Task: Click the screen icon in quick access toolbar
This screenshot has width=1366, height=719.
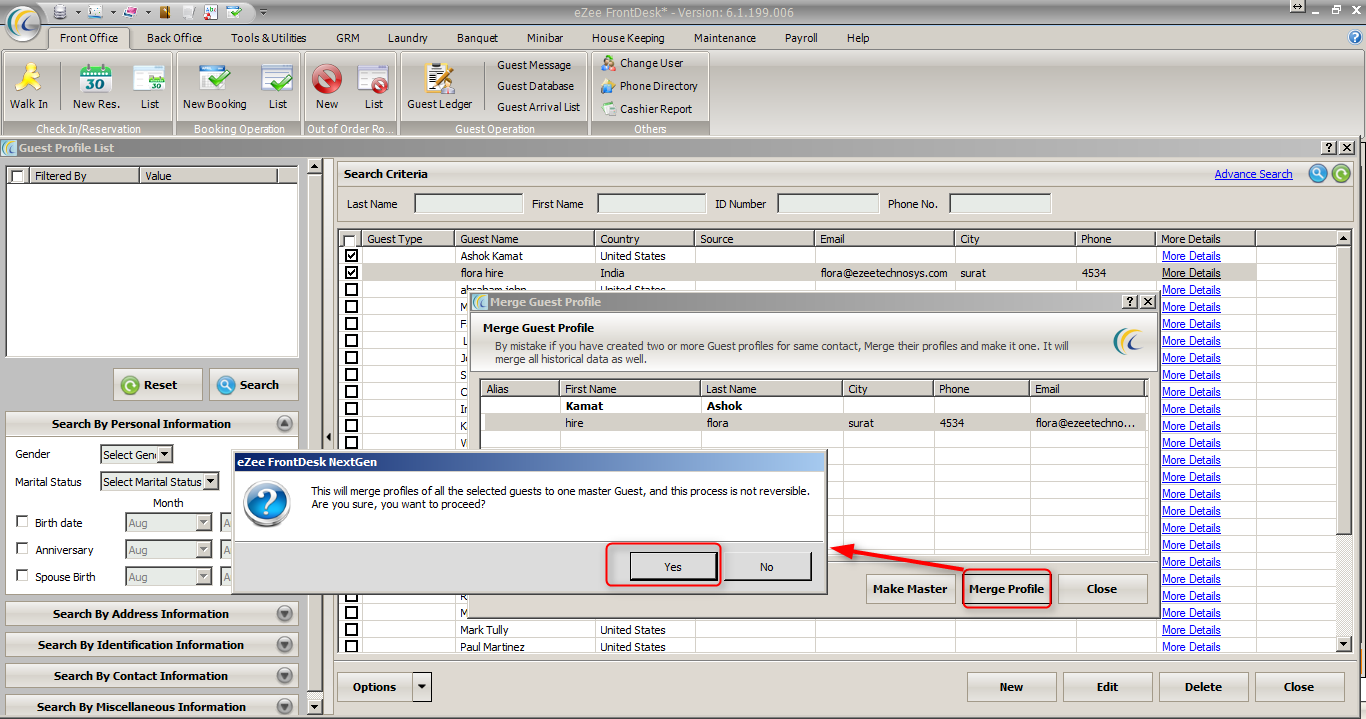Action: 95,11
